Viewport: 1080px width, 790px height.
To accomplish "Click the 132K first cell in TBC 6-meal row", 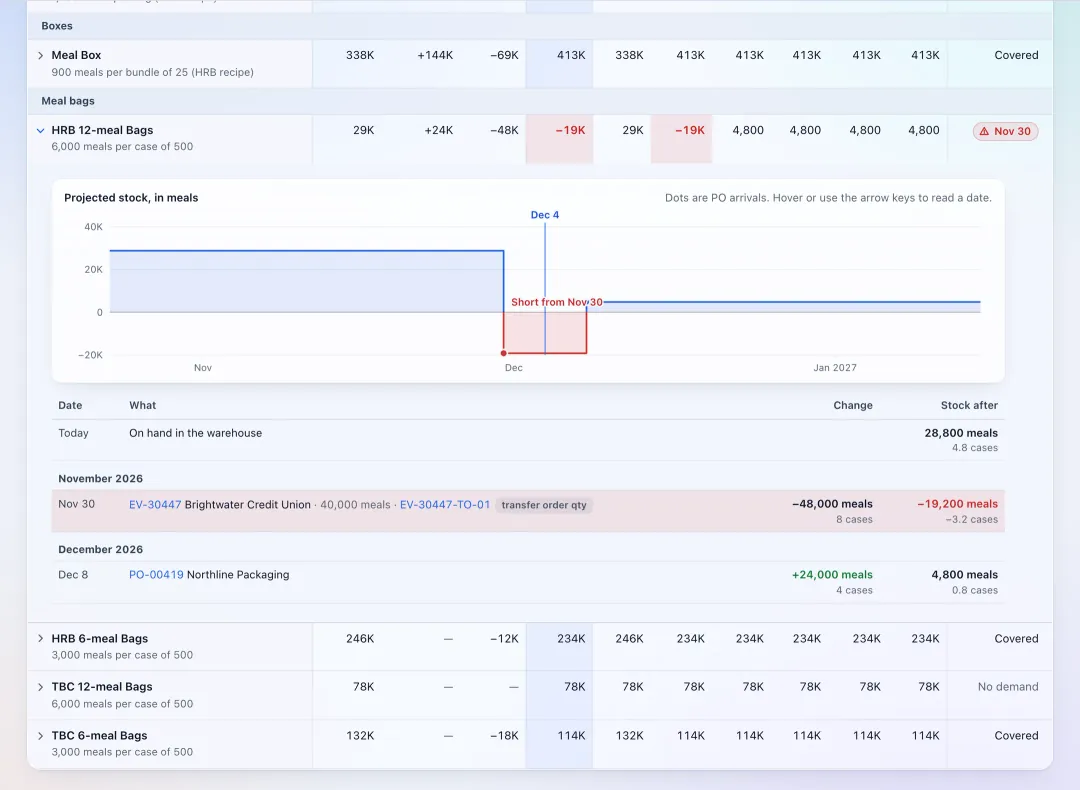I will coord(360,736).
